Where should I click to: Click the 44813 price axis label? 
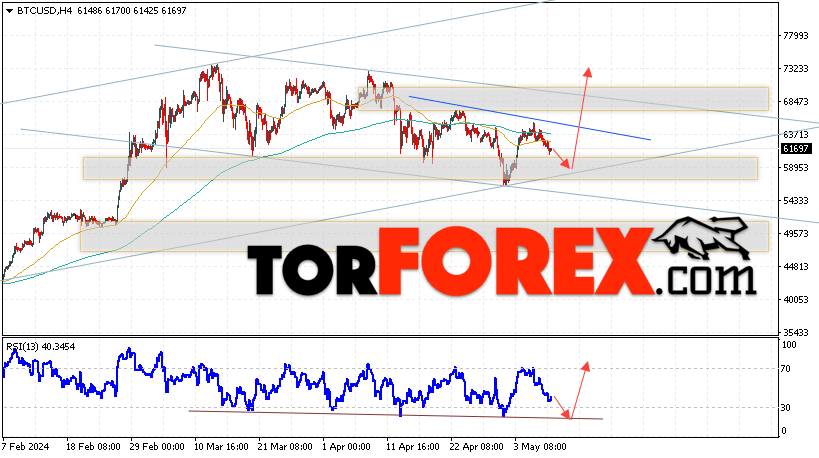(x=795, y=266)
